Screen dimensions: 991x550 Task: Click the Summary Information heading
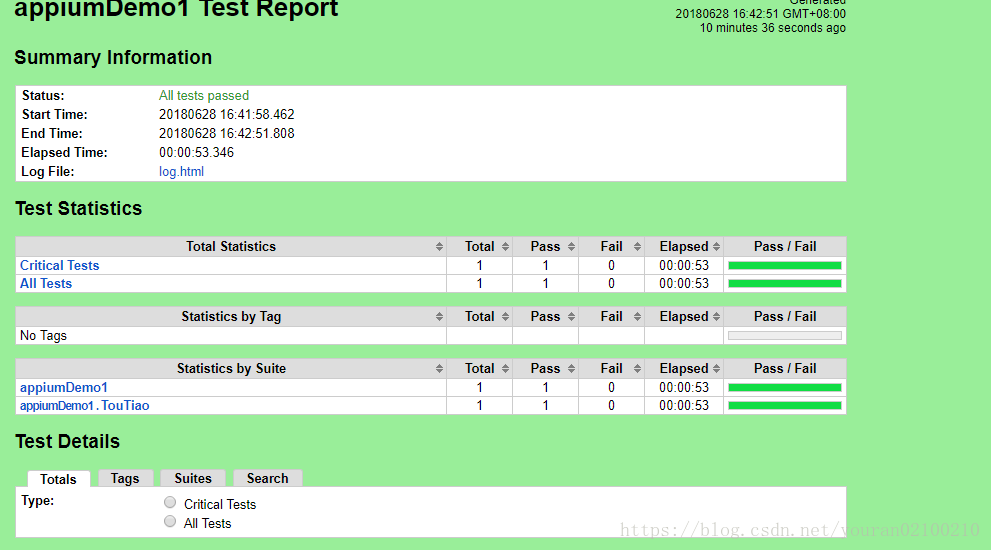(113, 58)
